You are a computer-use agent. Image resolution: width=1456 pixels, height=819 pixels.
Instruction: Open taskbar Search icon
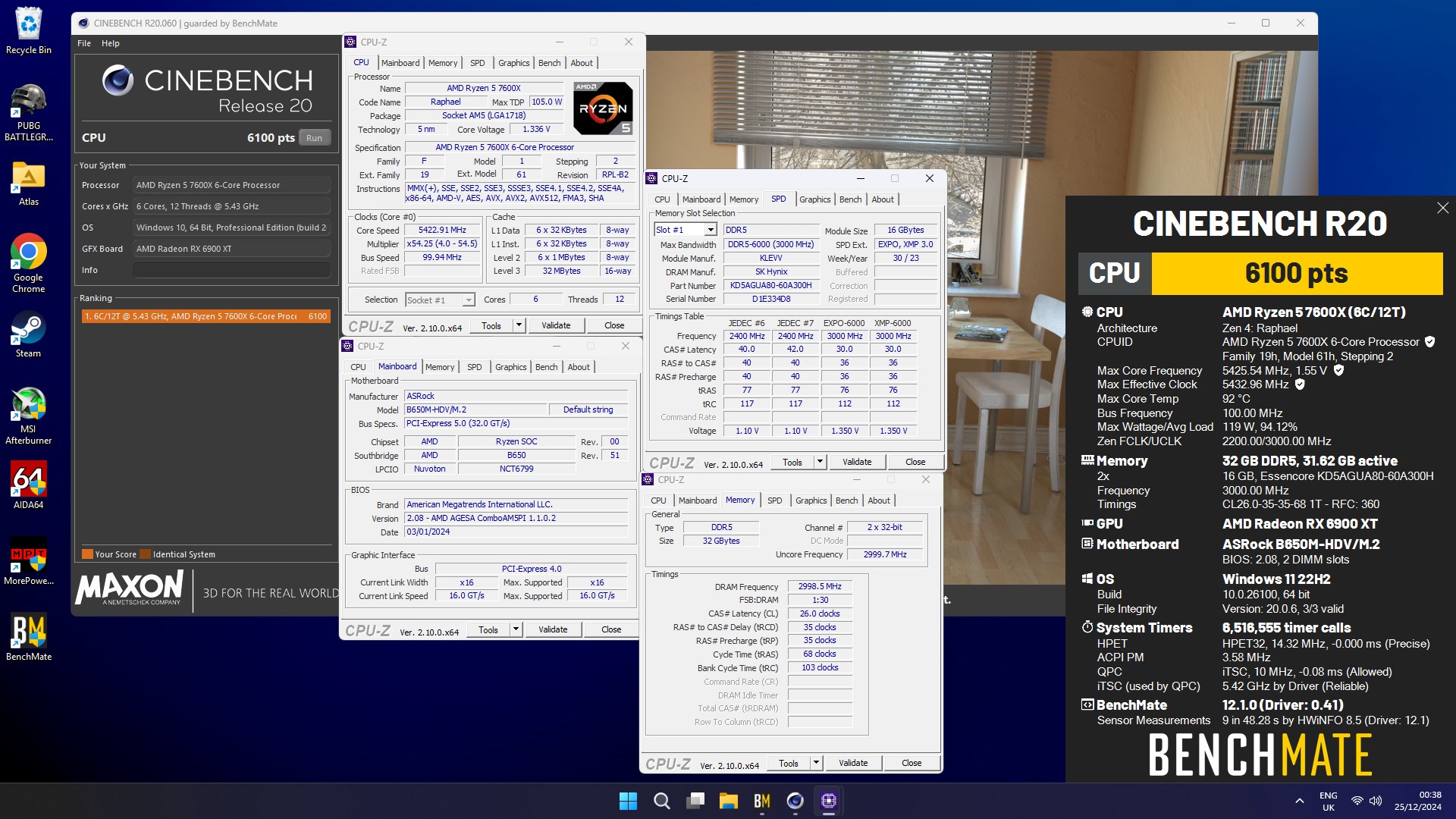pos(661,801)
